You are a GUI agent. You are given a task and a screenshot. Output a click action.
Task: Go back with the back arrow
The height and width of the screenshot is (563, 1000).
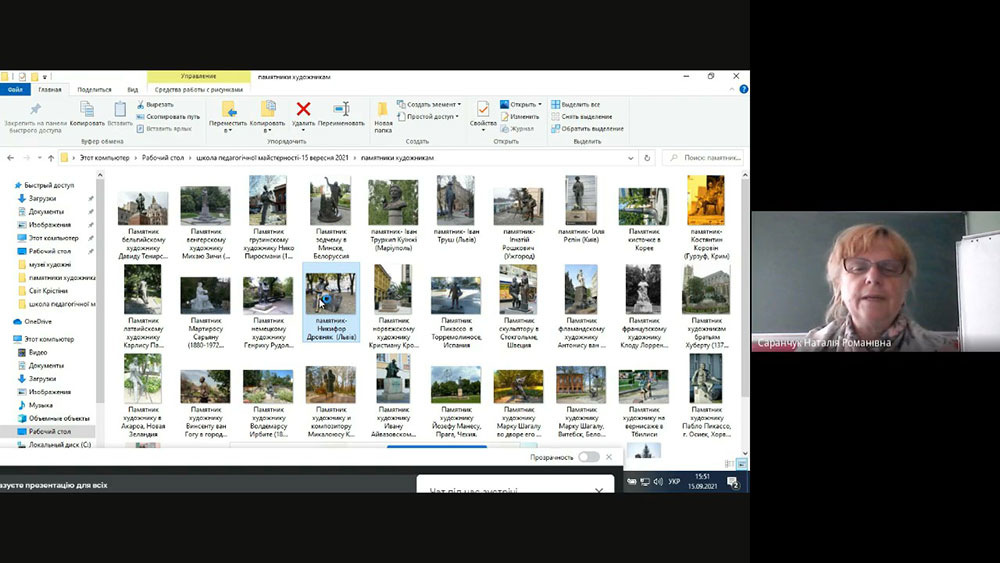(x=11, y=157)
